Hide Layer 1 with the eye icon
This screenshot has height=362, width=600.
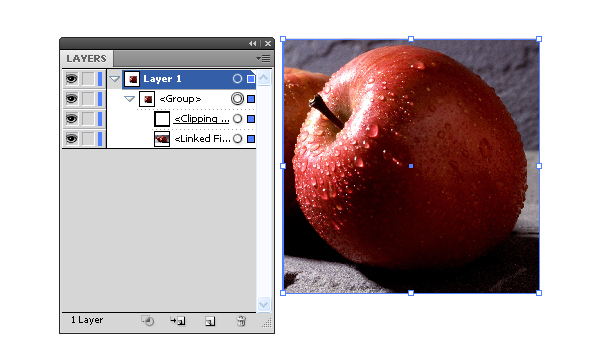72,79
